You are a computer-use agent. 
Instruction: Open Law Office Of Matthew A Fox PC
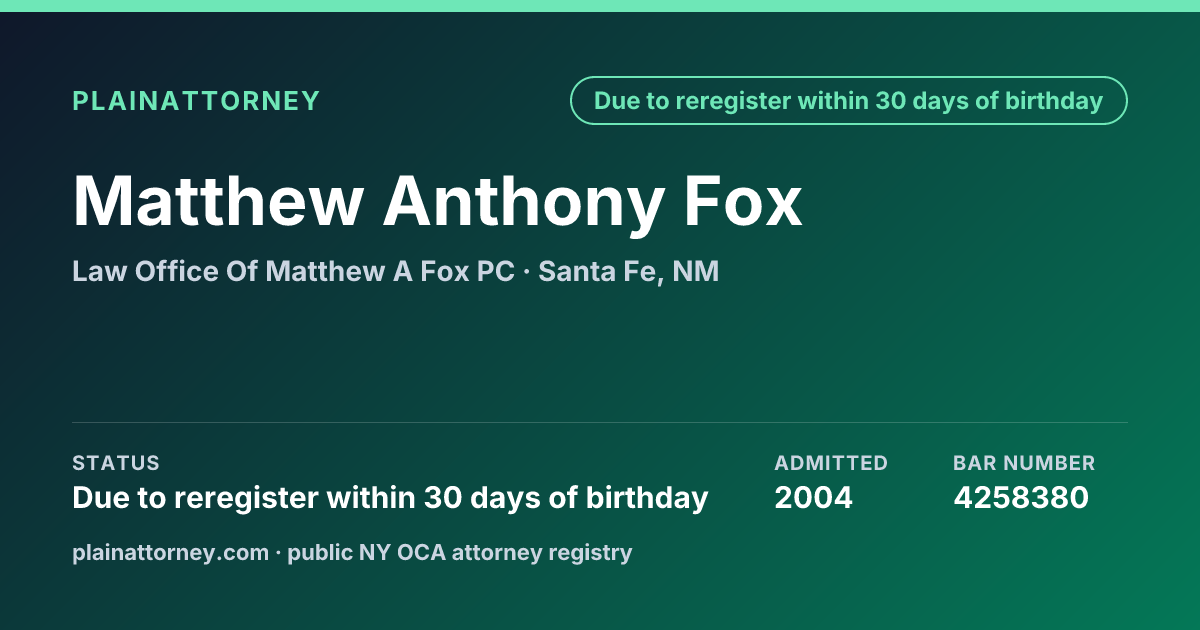click(x=293, y=271)
